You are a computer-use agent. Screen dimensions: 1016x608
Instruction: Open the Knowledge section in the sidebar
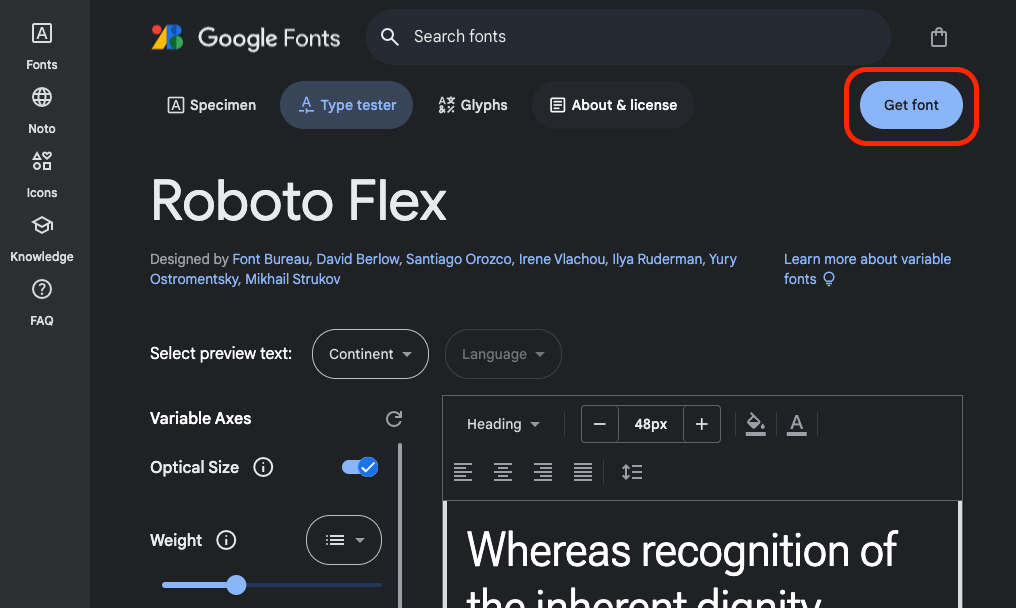pos(41,236)
